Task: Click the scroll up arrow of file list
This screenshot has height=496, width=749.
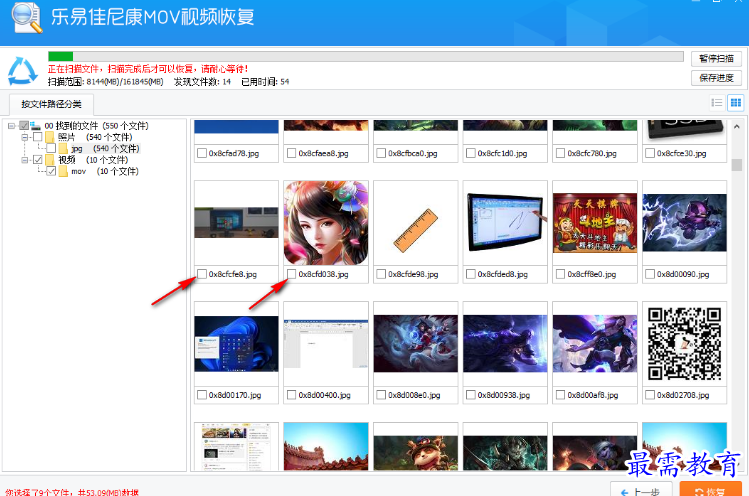Action: 736,127
